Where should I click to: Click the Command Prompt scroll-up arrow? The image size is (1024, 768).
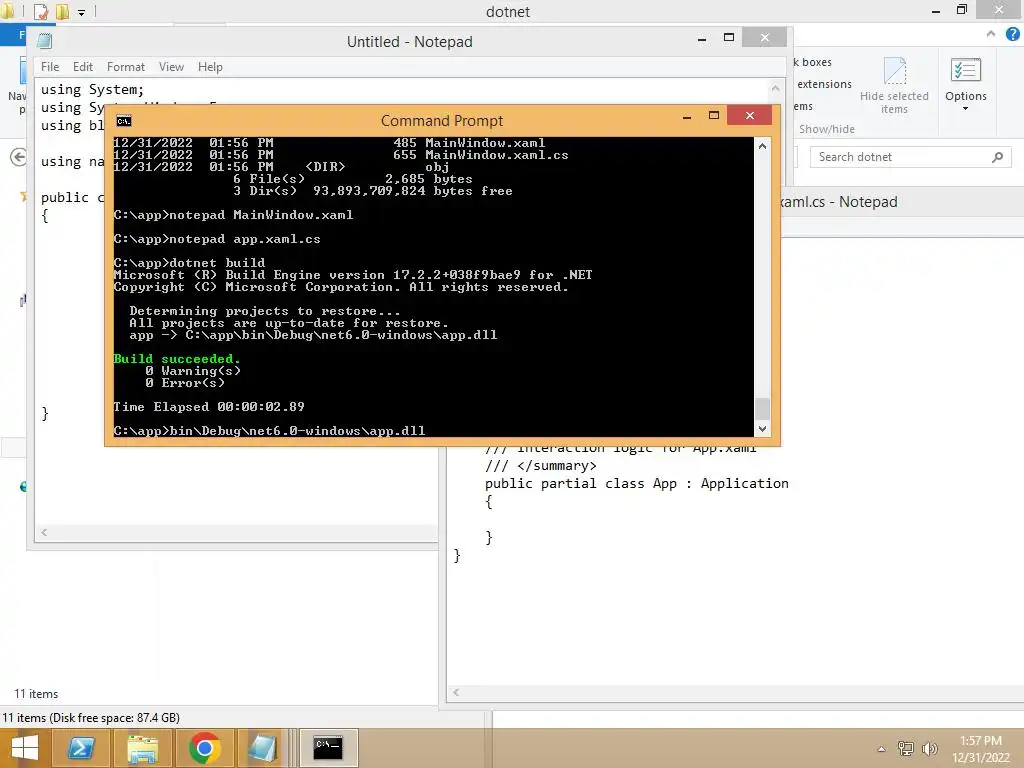[x=762, y=146]
